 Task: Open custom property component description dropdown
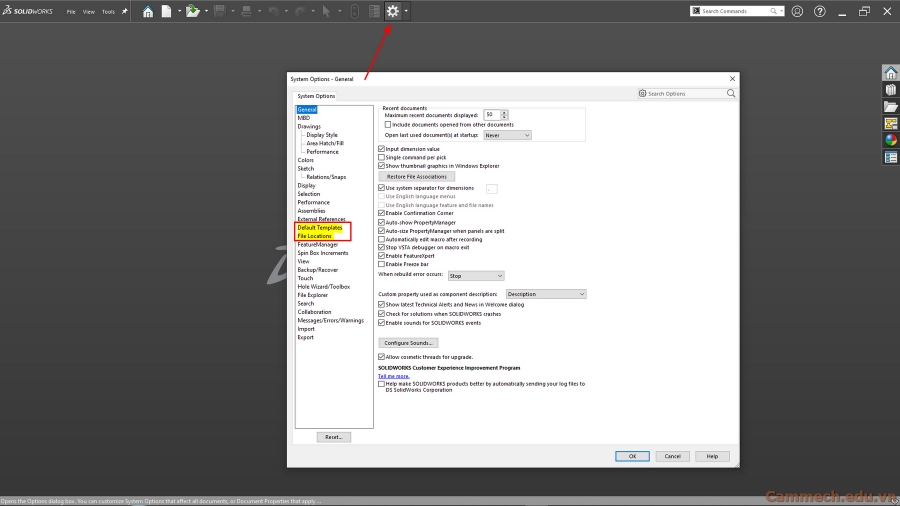click(546, 294)
